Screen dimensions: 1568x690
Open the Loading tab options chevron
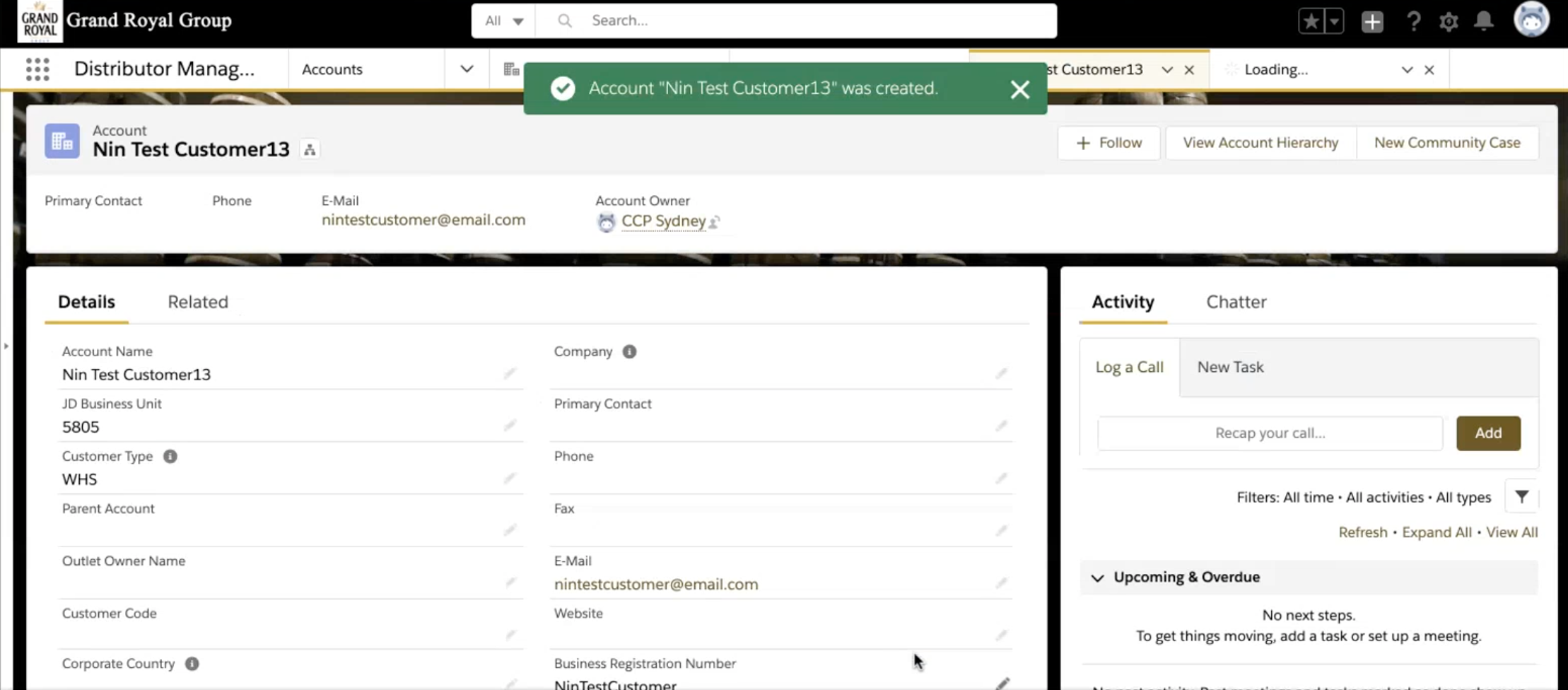(1407, 69)
